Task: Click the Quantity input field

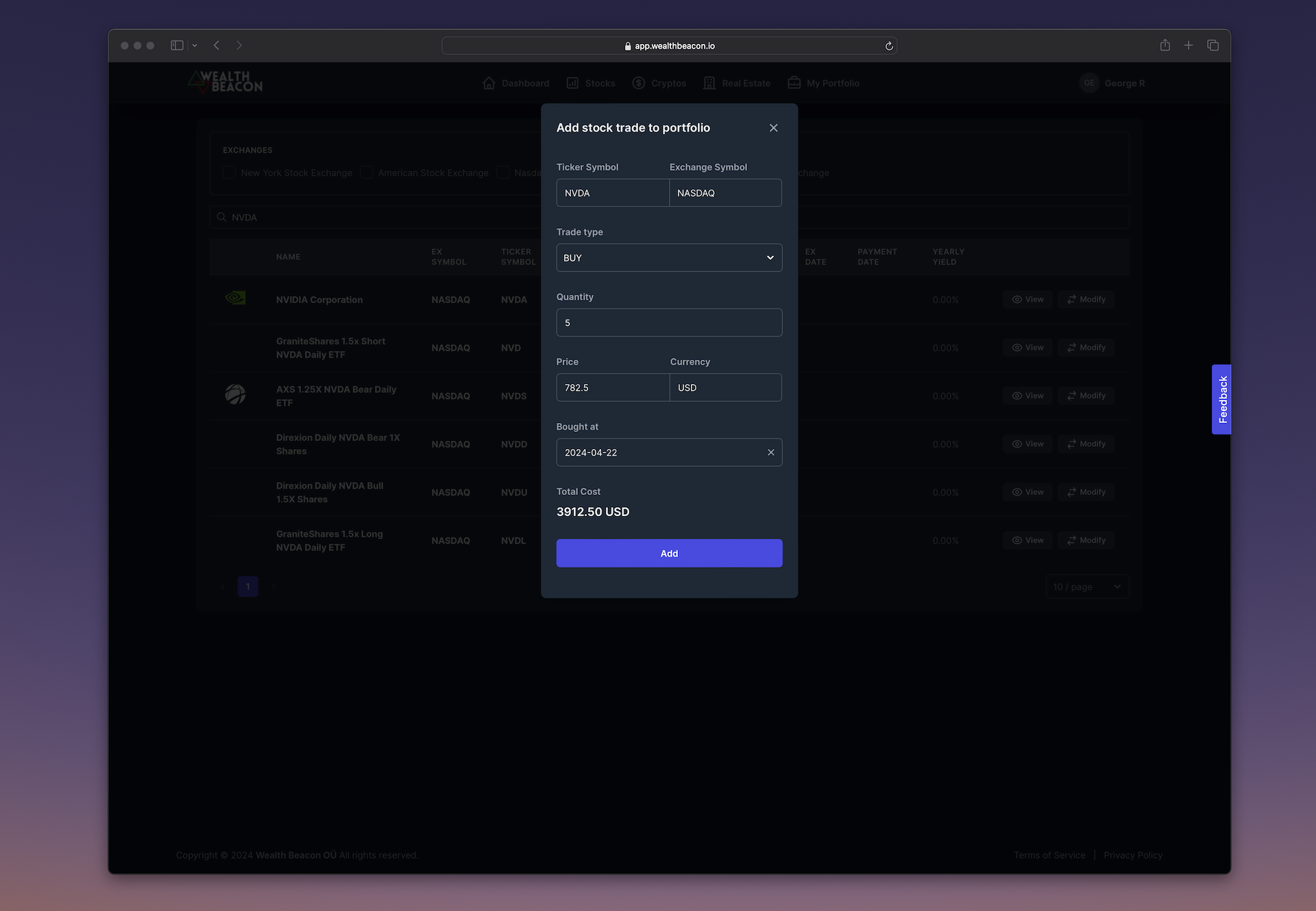Action: click(x=669, y=322)
